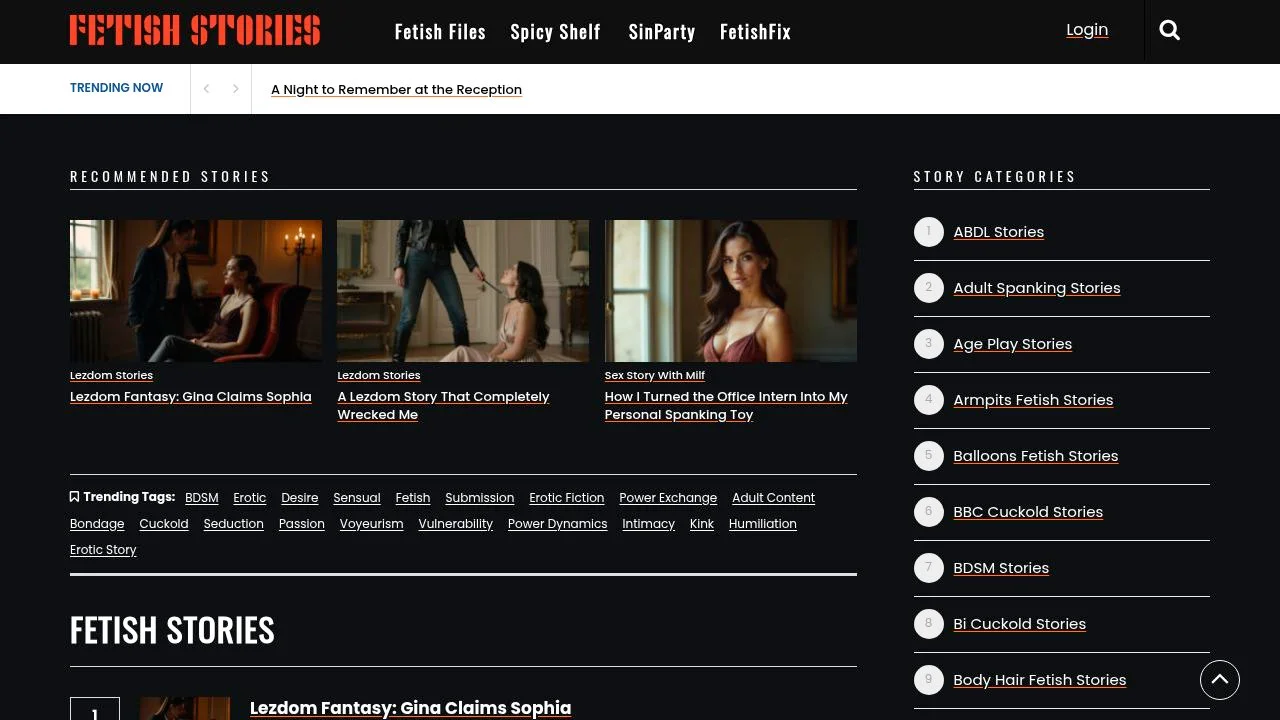Viewport: 1280px width, 720px height.
Task: Open the Adult Spanking Stories category
Action: tap(1036, 287)
